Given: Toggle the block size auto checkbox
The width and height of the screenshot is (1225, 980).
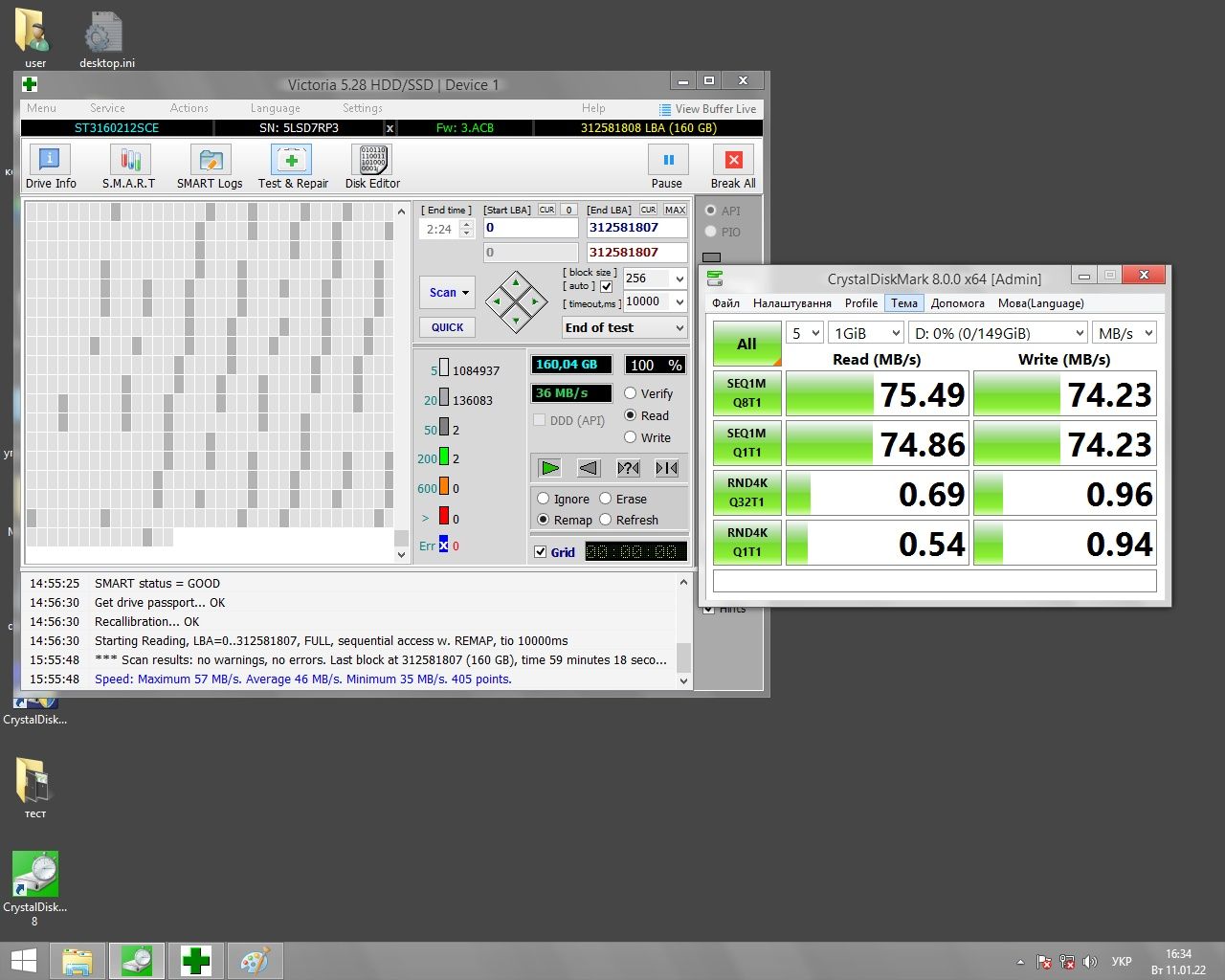Looking at the screenshot, I should (606, 286).
